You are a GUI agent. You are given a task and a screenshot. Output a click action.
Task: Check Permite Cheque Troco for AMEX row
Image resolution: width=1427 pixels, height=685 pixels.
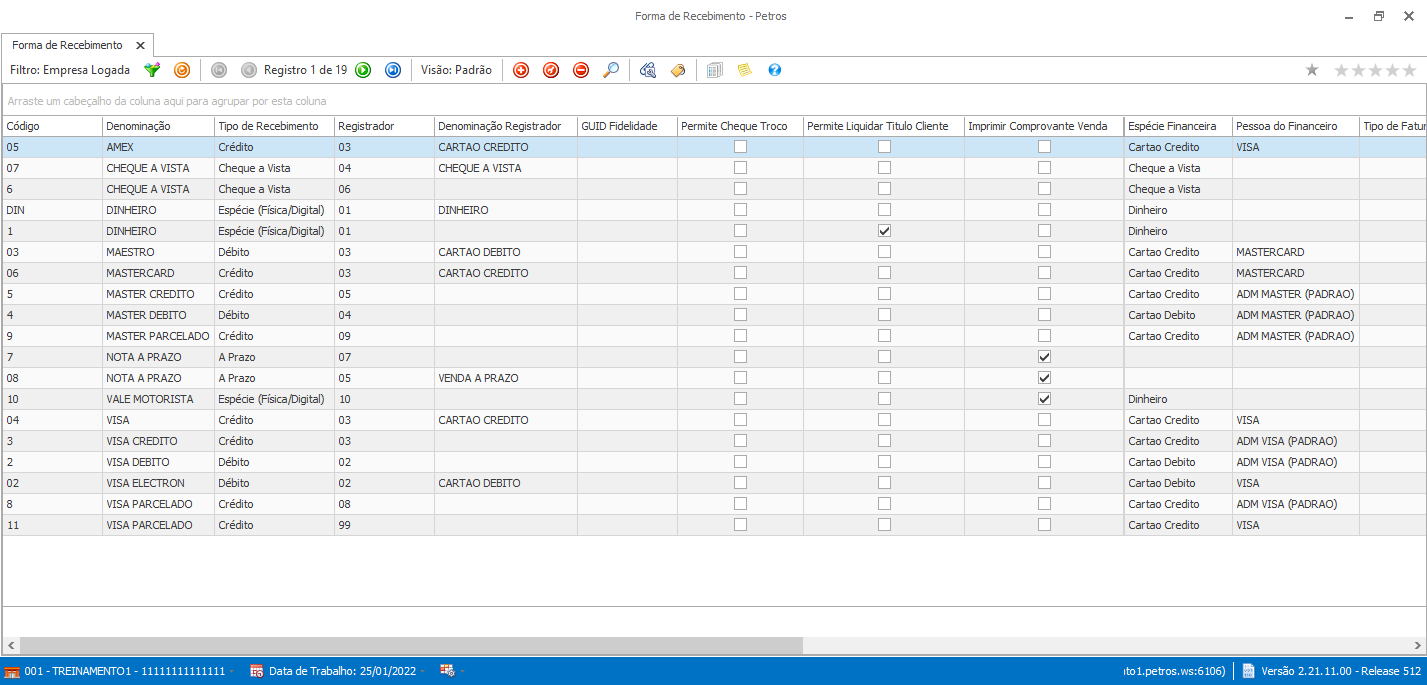tap(740, 147)
